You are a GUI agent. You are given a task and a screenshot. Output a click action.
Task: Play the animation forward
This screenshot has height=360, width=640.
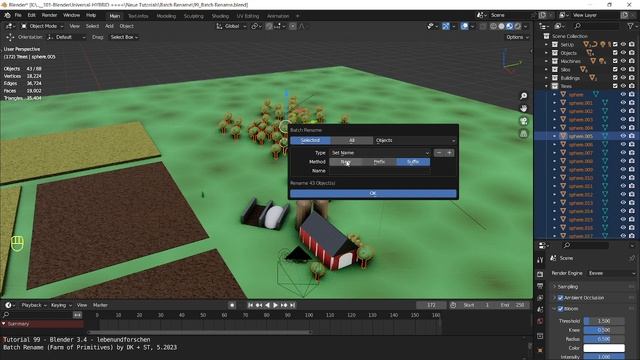(276, 305)
